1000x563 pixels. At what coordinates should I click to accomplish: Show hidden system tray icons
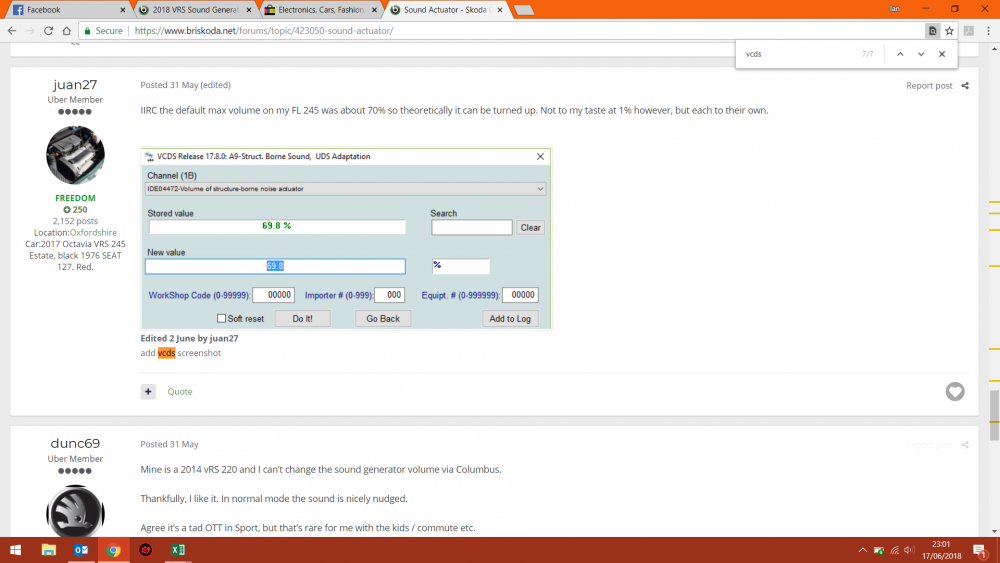click(x=863, y=550)
